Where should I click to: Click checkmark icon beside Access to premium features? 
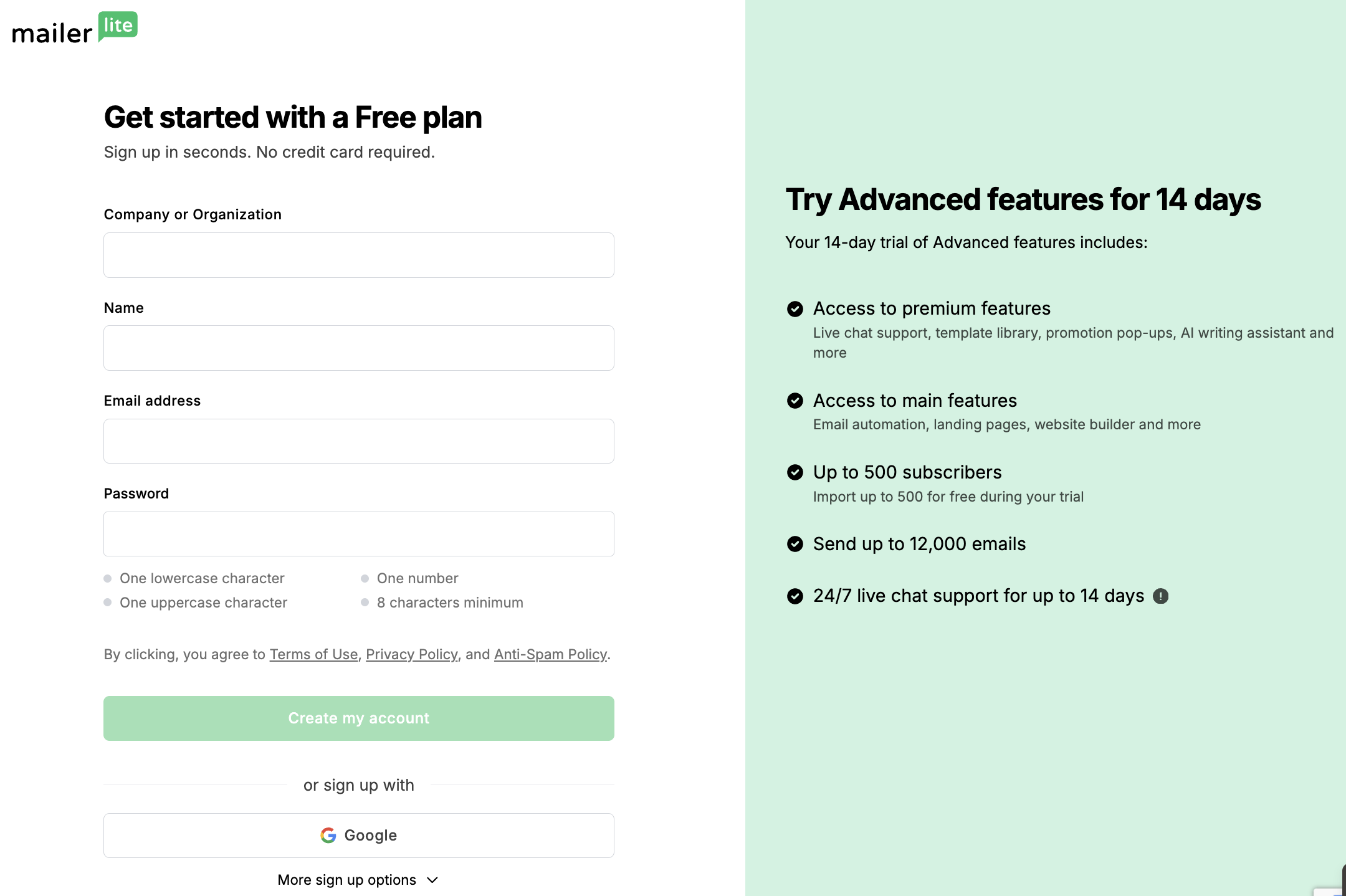point(795,309)
